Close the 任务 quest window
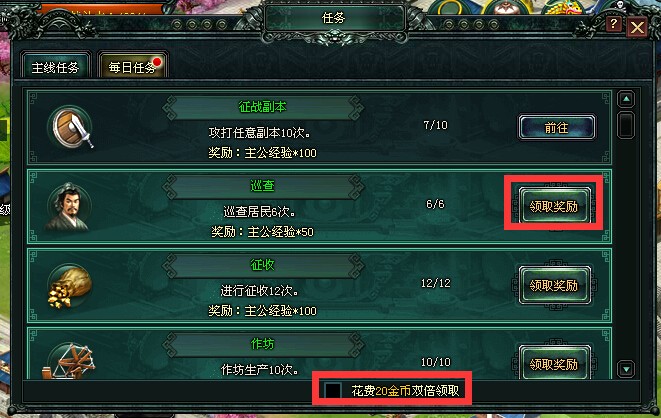This screenshot has width=661, height=418. pos(637,28)
